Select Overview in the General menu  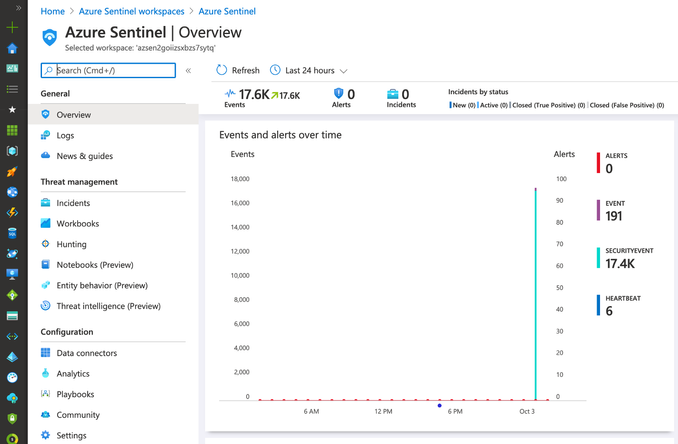114,115
